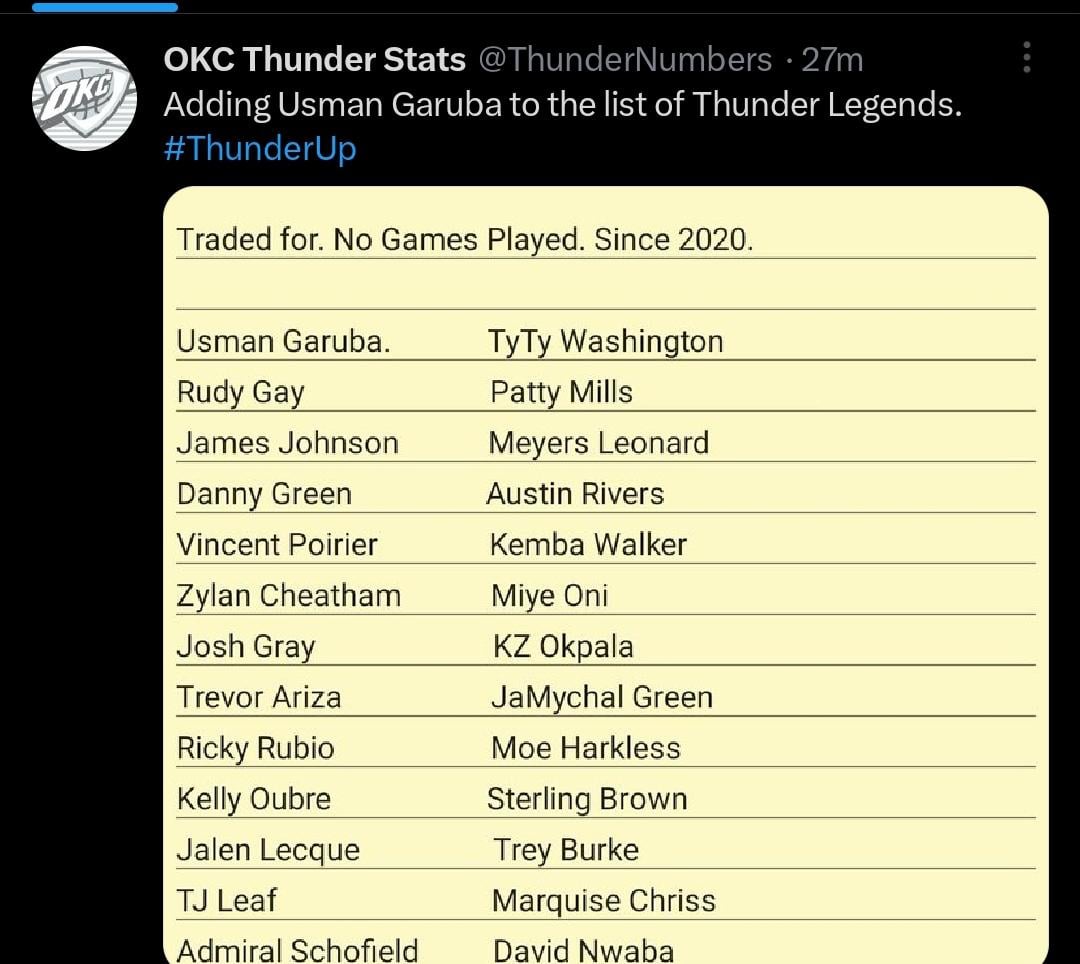
Task: Click the OKC Thunder Stats display name
Action: coord(314,60)
